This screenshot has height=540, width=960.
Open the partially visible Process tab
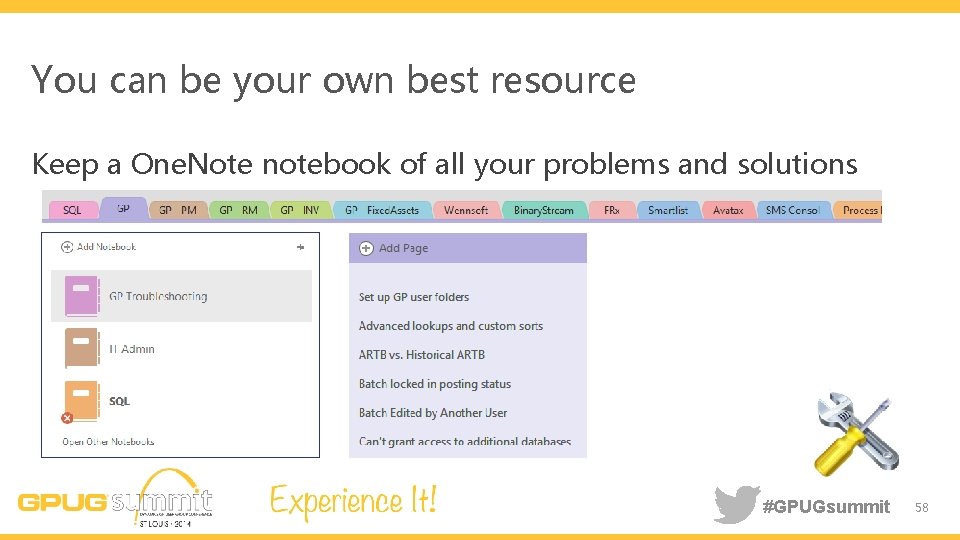pyautogui.click(x=858, y=210)
